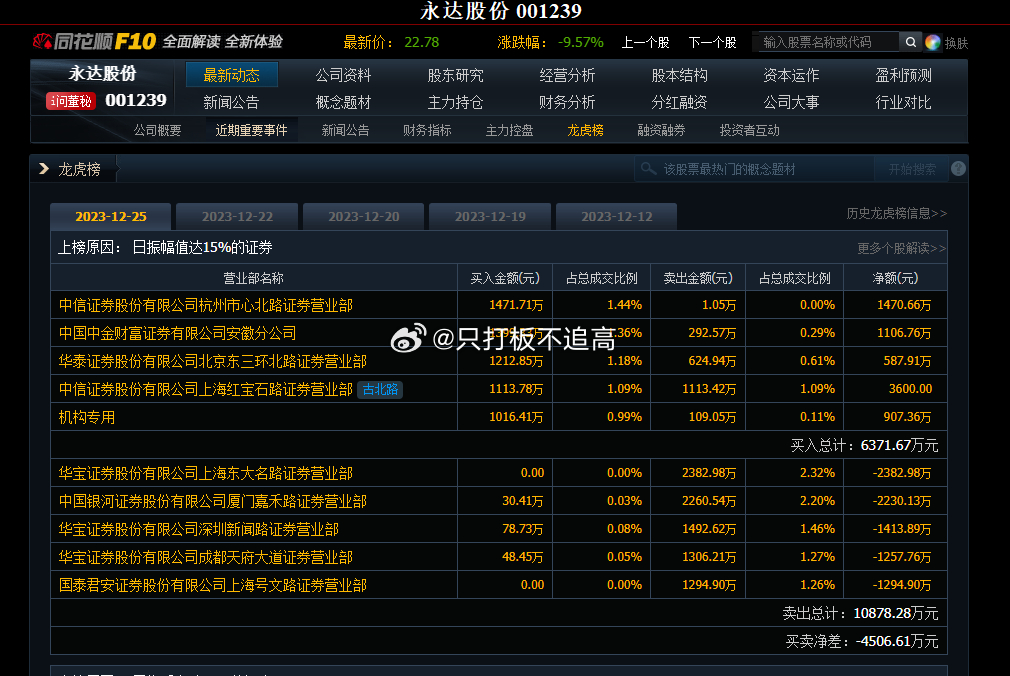Open 历史龙虎榜信息 link
Screen dimensions: 1010x676
tap(896, 213)
